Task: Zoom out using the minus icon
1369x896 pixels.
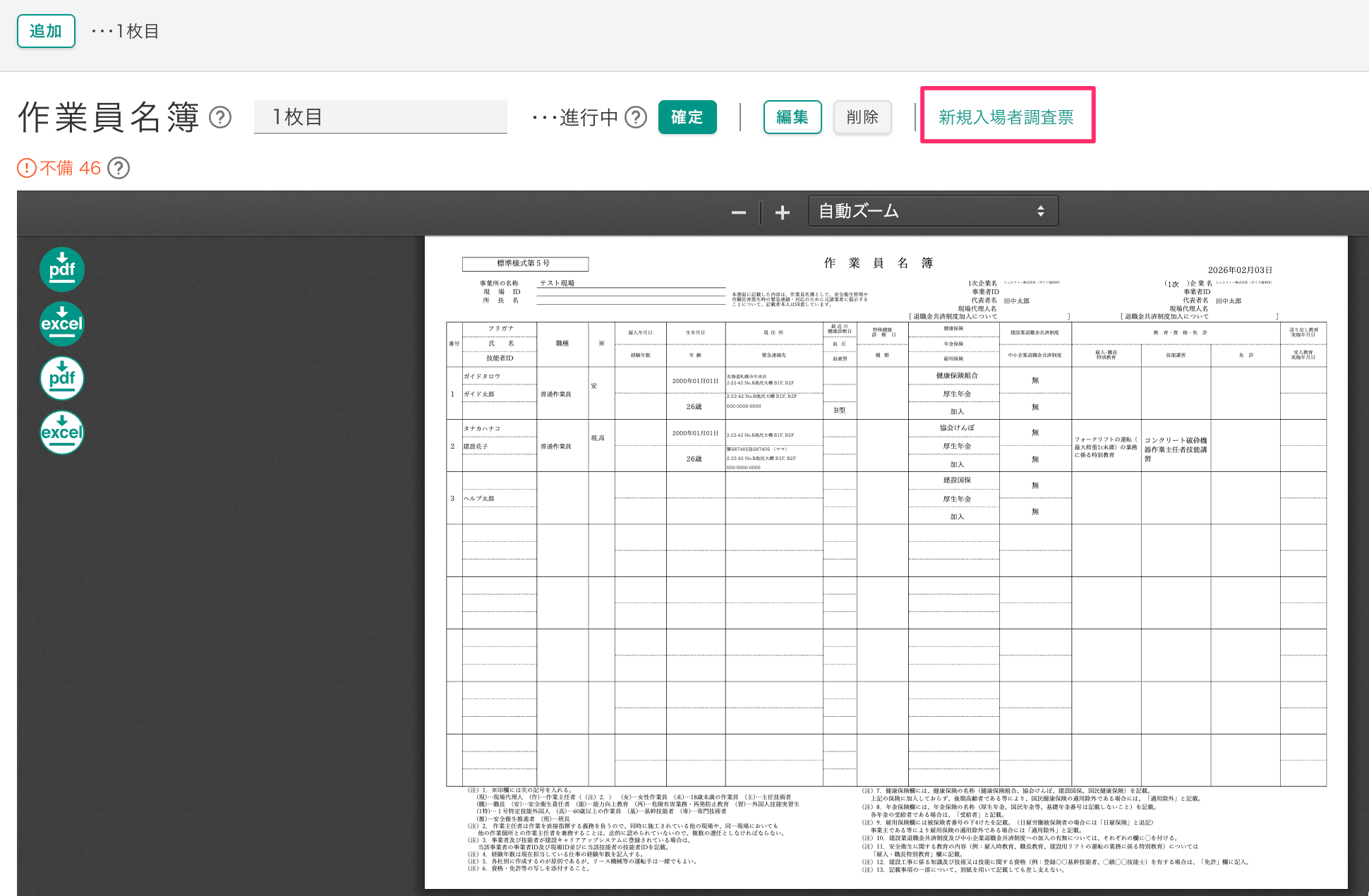Action: [x=739, y=212]
